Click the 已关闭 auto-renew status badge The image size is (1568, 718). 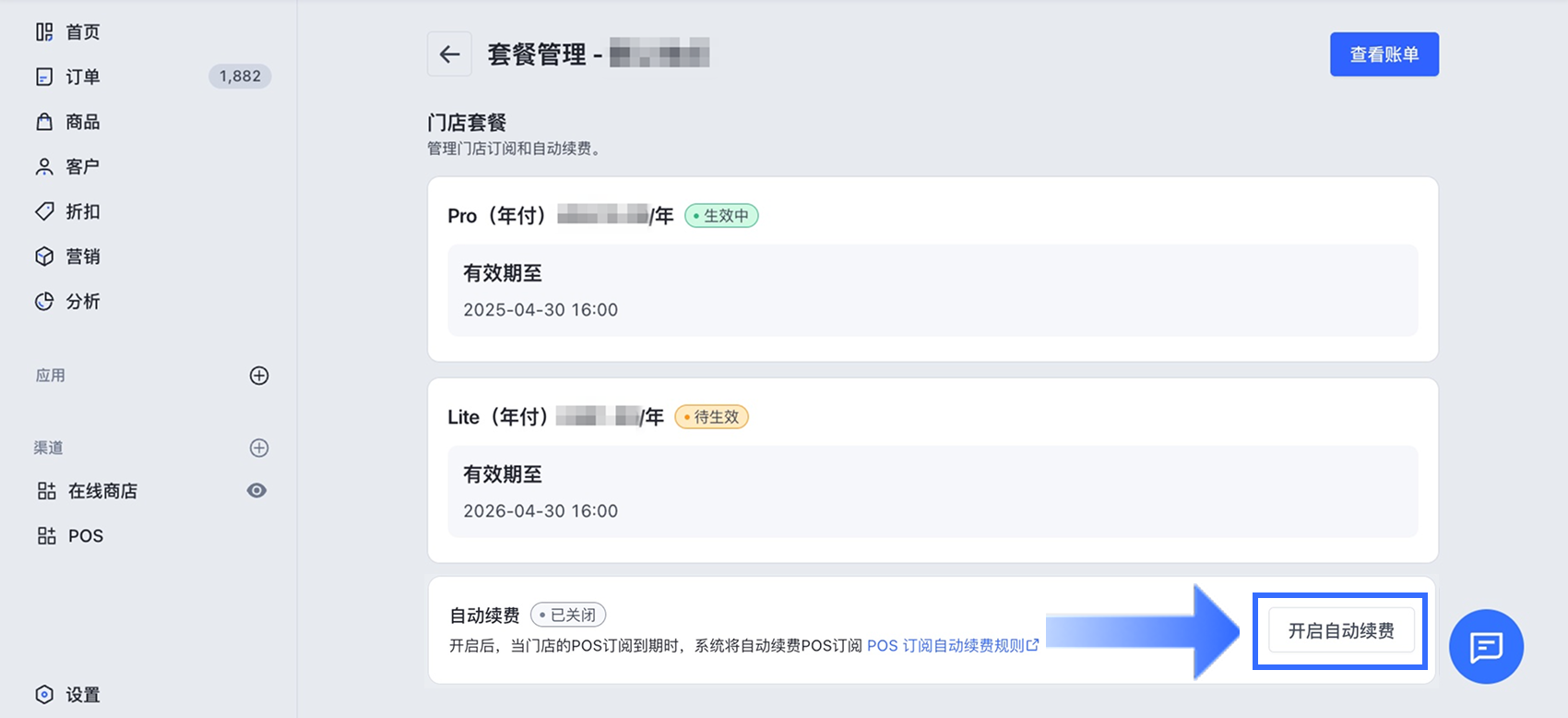(568, 615)
